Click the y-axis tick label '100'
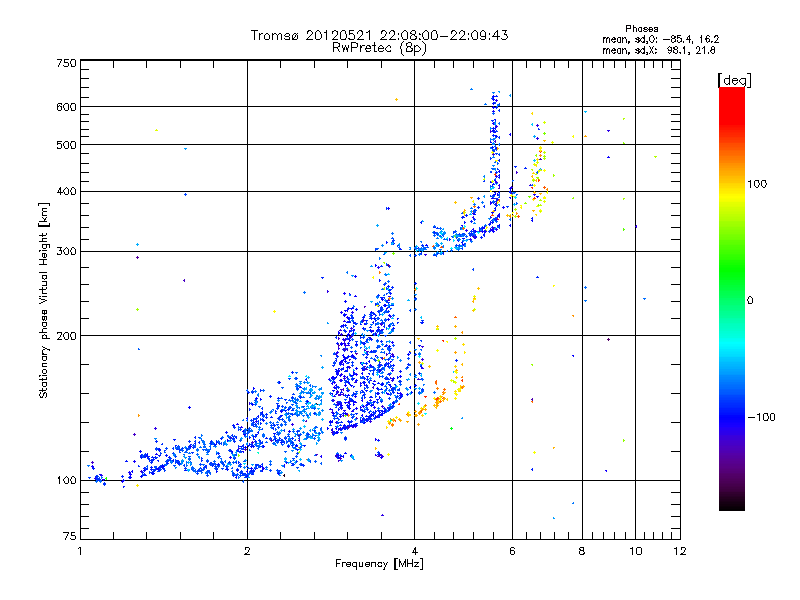Viewport: 800px width, 600px height. pyautogui.click(x=67, y=480)
